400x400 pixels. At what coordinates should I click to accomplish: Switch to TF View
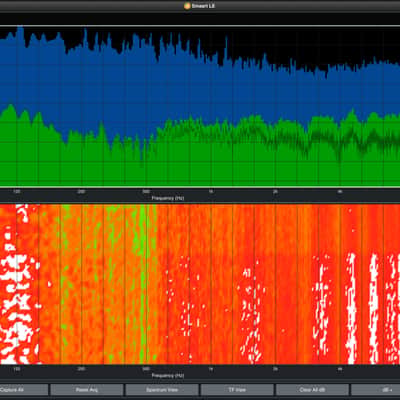tap(237, 390)
